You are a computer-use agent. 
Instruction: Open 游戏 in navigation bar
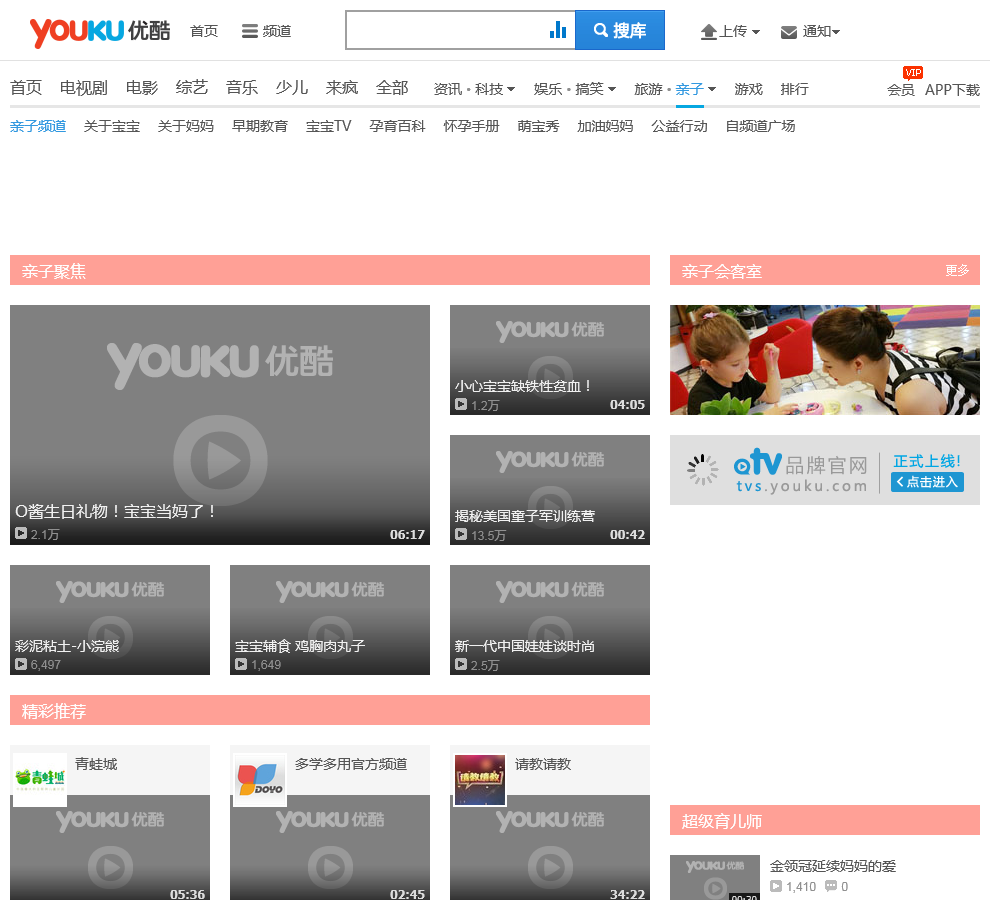click(748, 89)
